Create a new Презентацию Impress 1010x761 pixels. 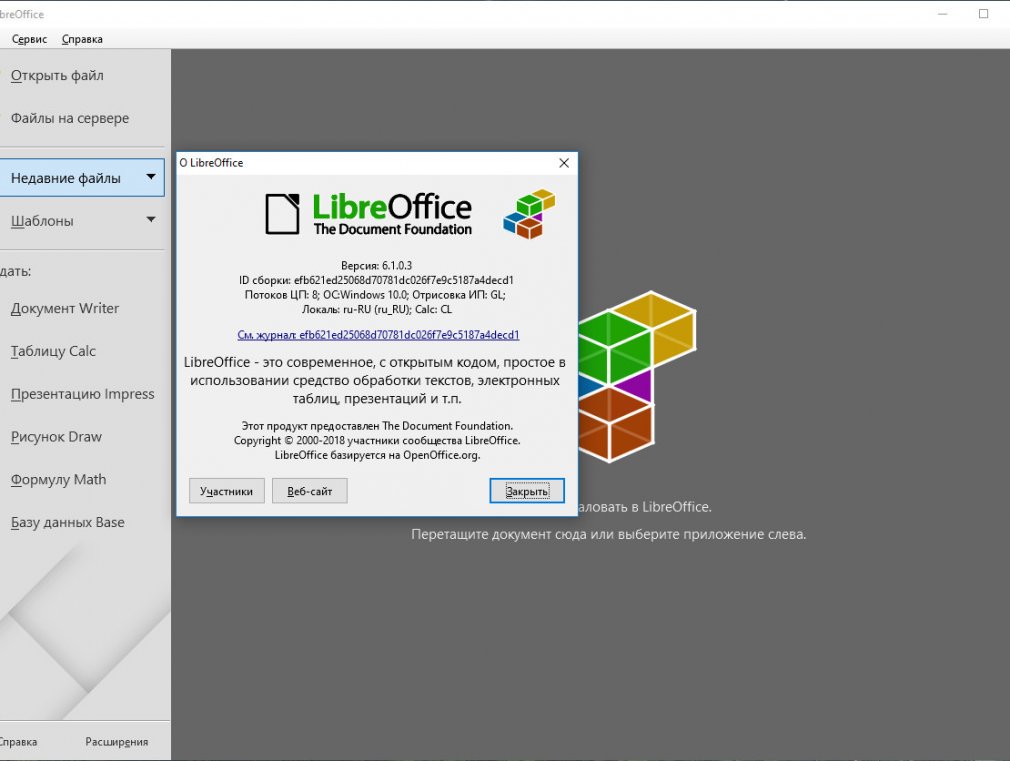click(82, 394)
